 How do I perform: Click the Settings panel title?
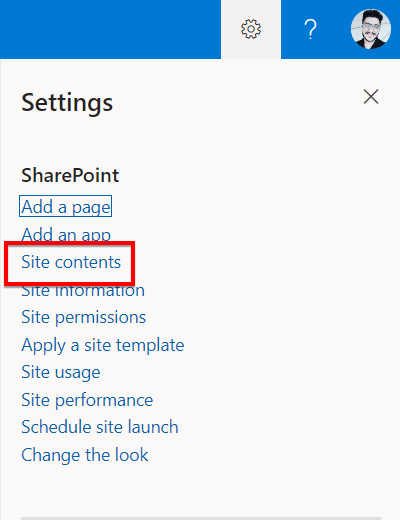[67, 103]
